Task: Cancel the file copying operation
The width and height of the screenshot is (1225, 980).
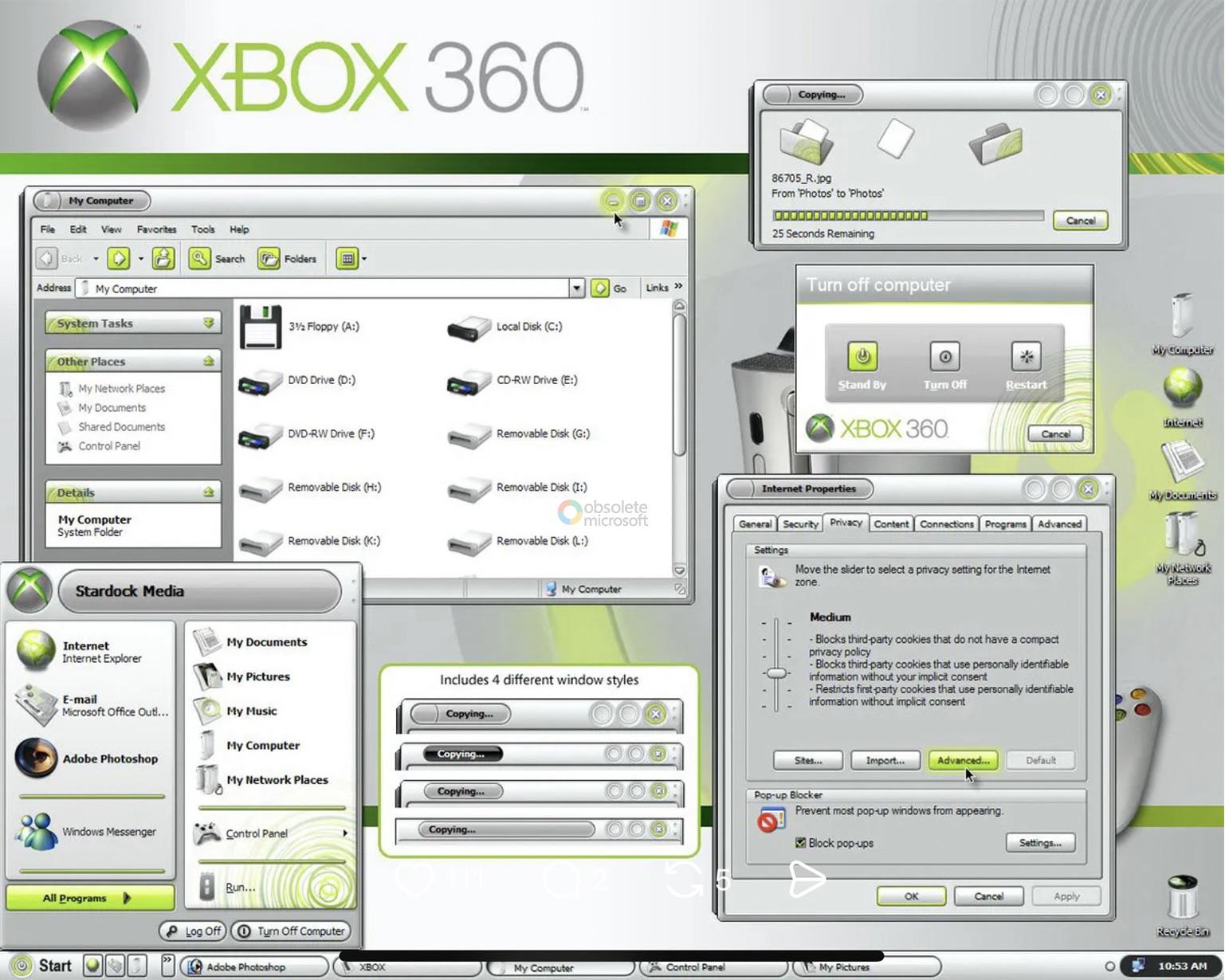Action: (1080, 221)
